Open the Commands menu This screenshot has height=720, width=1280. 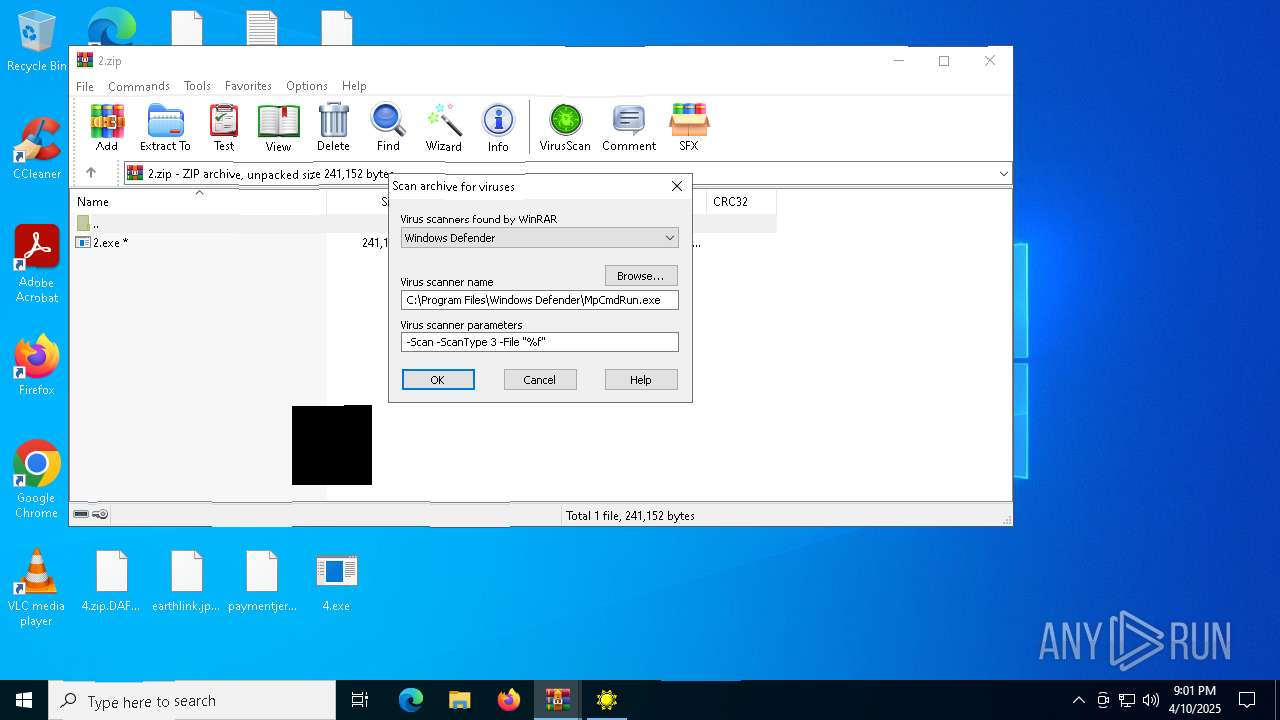pos(139,86)
